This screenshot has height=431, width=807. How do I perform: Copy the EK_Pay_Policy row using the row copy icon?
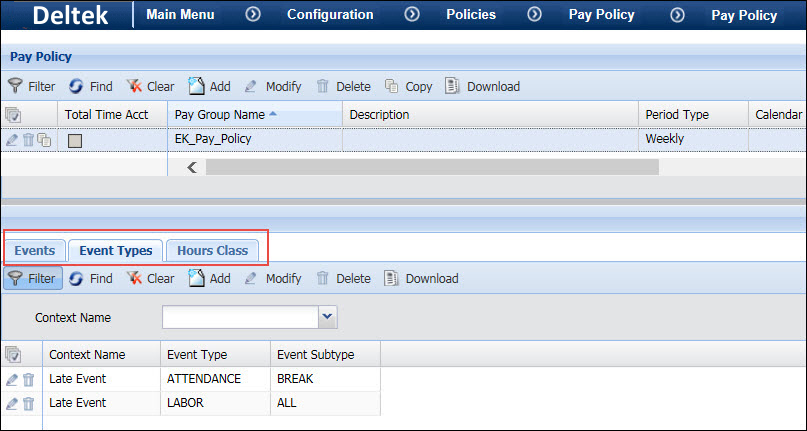[45, 140]
